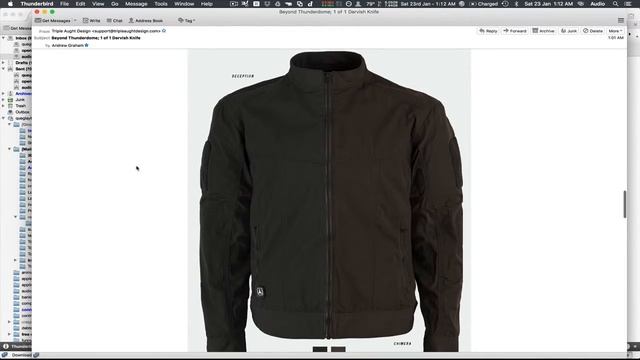Viewport: 640px width, 360px height.
Task: Click the clock showing Sat 23 Jan 1:12 AM
Action: [x=549, y=4]
